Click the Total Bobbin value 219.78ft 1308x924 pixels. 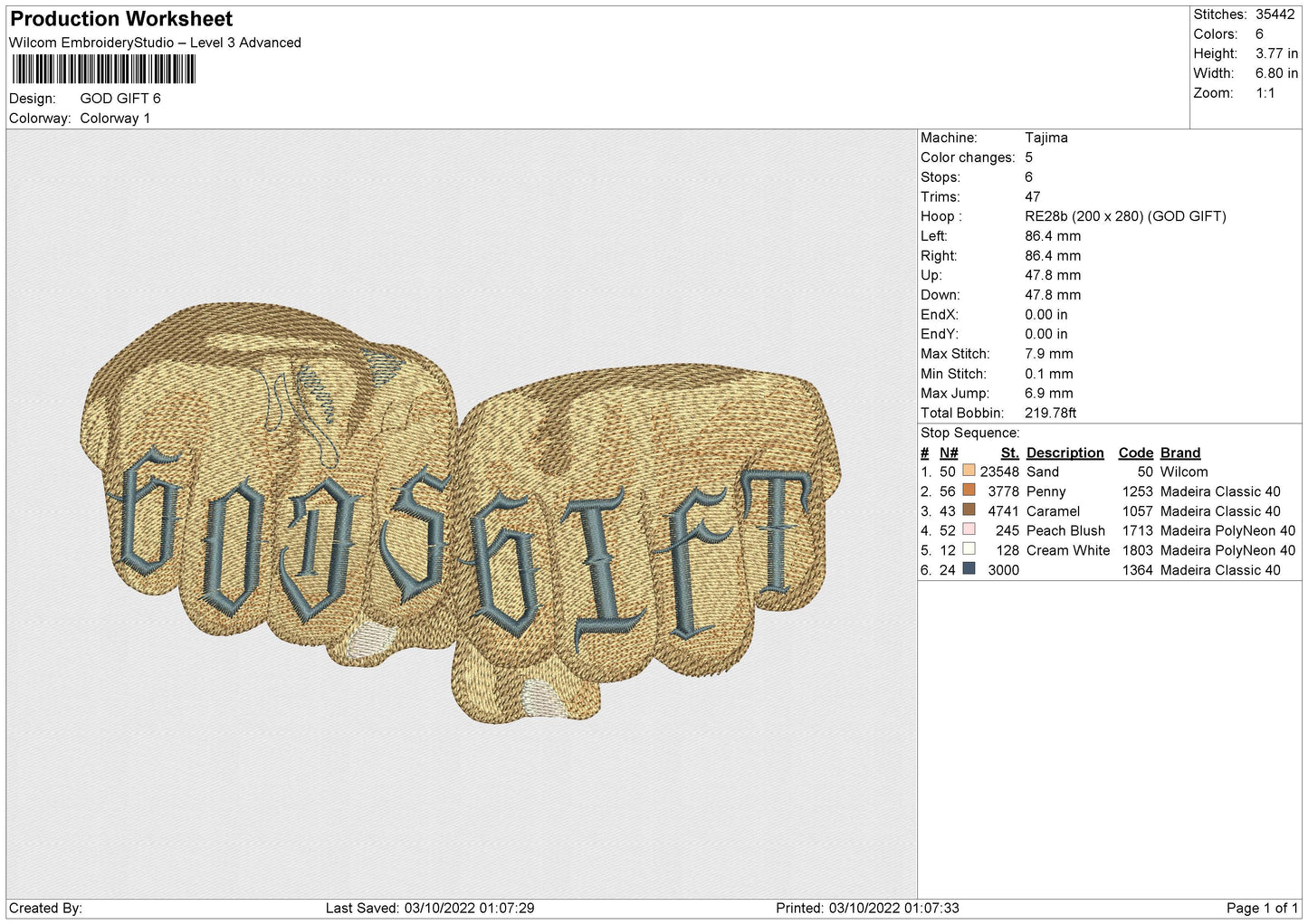coord(1051,413)
